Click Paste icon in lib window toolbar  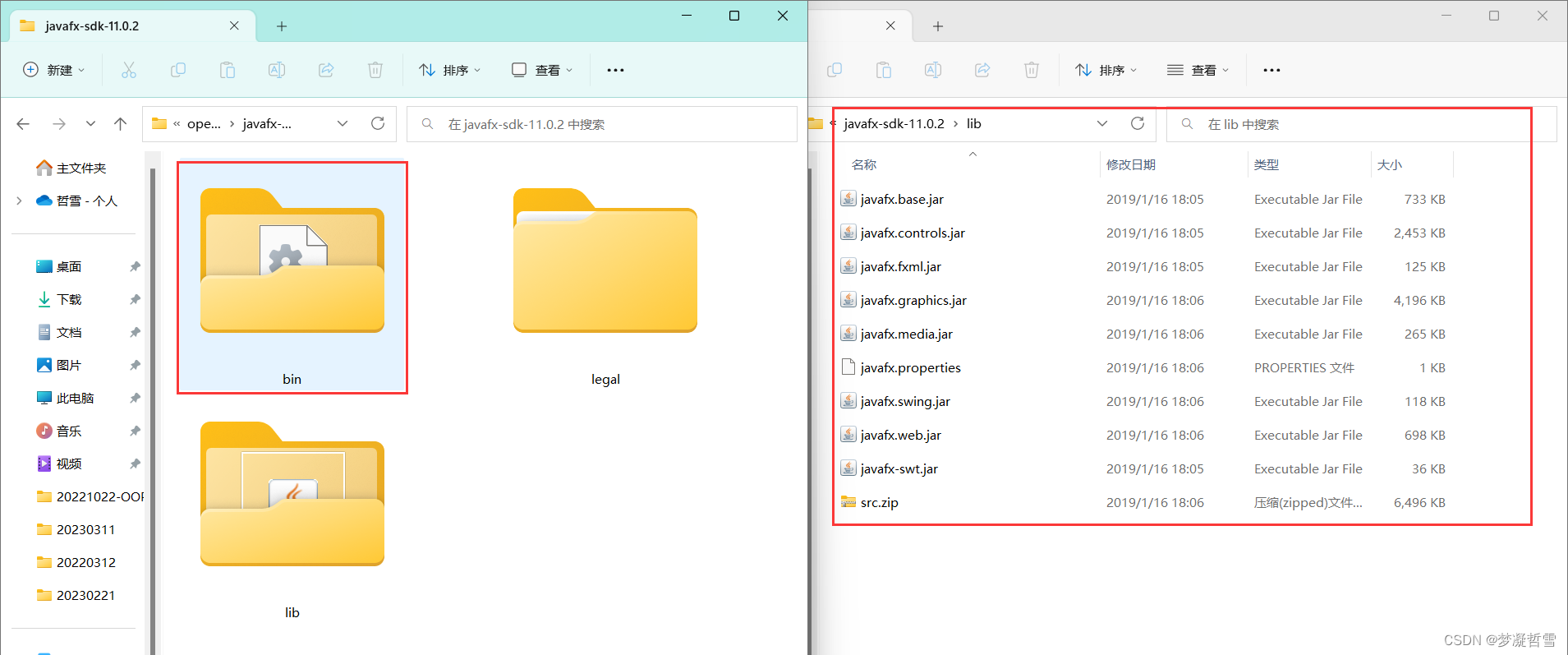[884, 70]
